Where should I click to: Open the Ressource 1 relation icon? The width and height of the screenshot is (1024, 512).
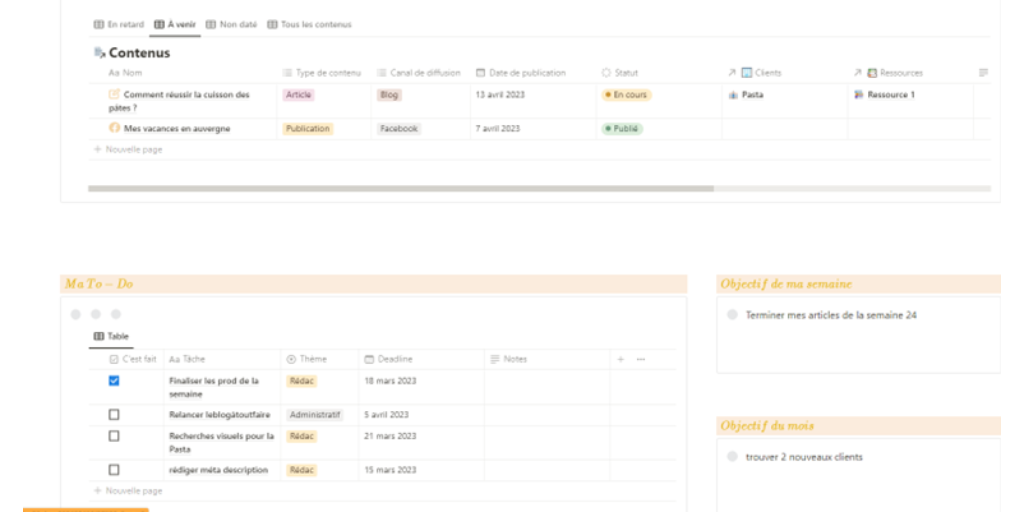(858, 95)
